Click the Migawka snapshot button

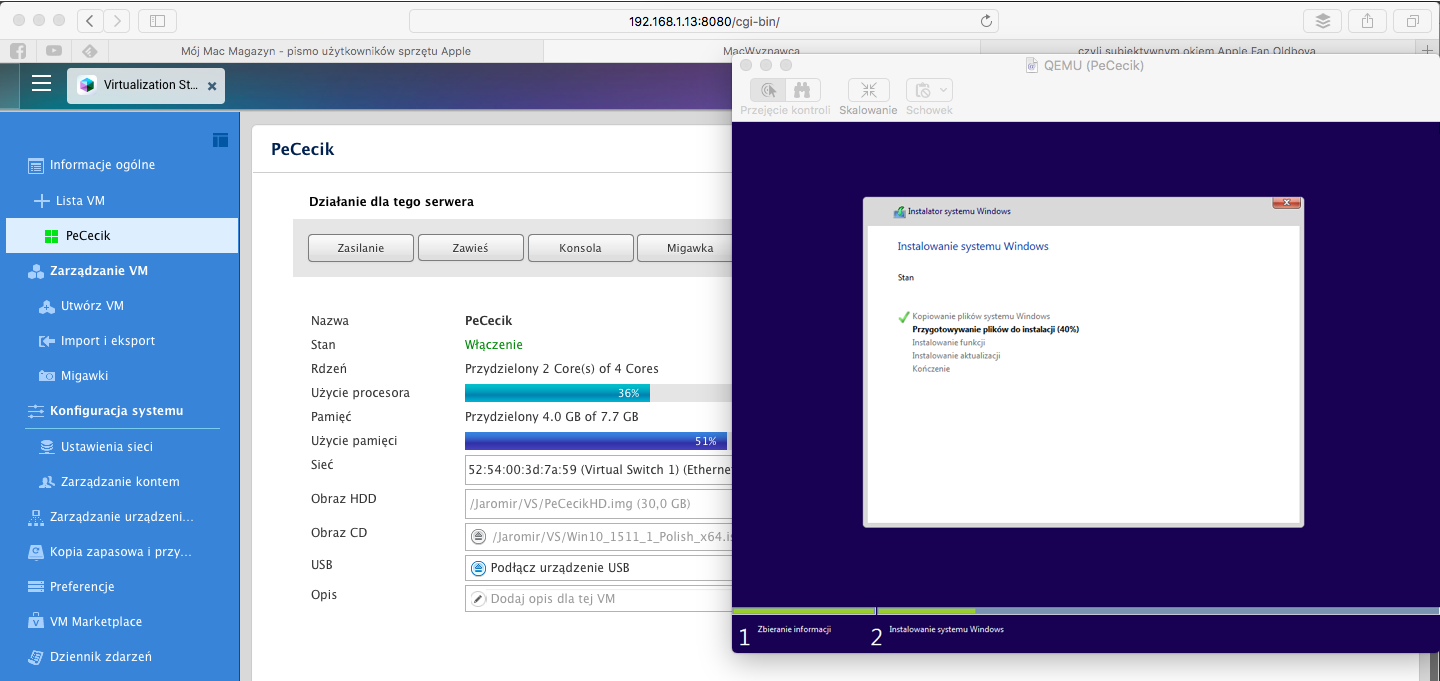[x=685, y=248]
